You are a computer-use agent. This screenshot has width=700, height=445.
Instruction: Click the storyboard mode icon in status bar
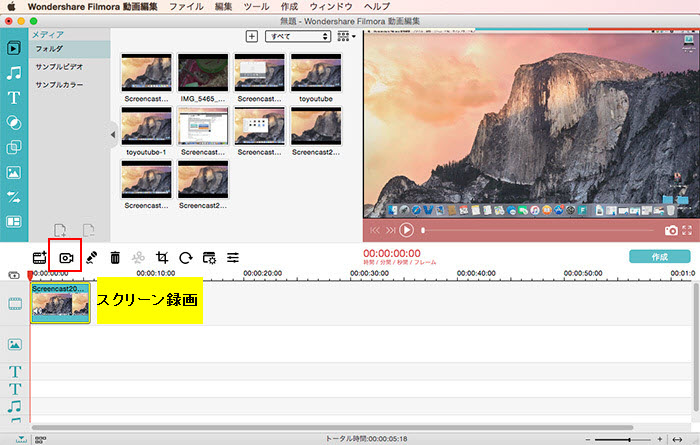[40, 440]
